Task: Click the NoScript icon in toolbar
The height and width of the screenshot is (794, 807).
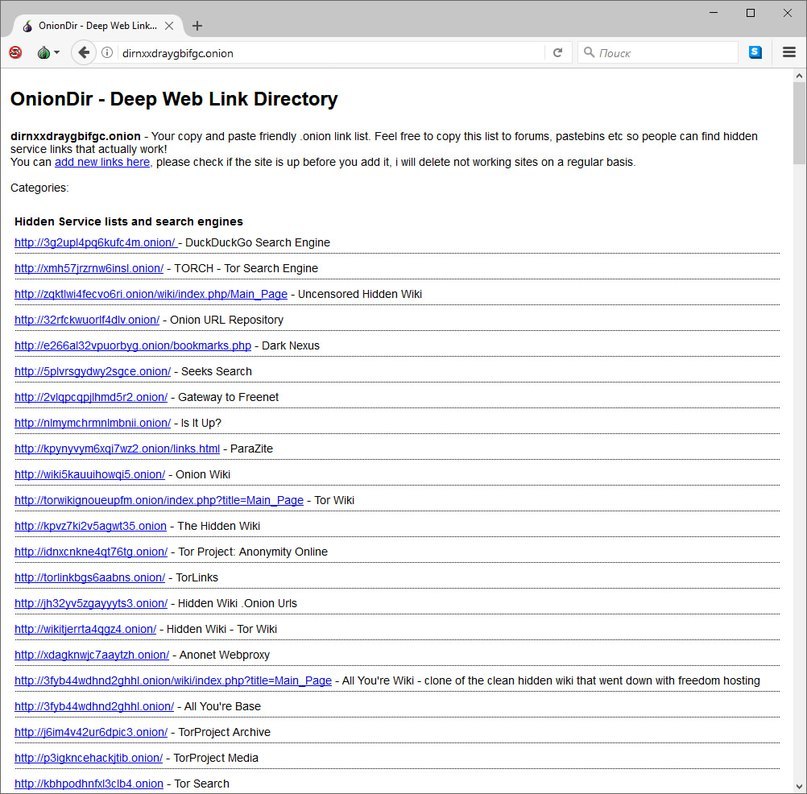Action: (15, 53)
